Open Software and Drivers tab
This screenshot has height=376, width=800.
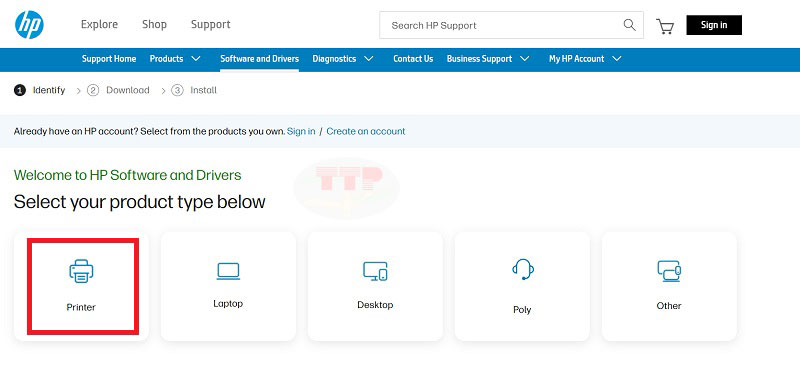(x=260, y=59)
